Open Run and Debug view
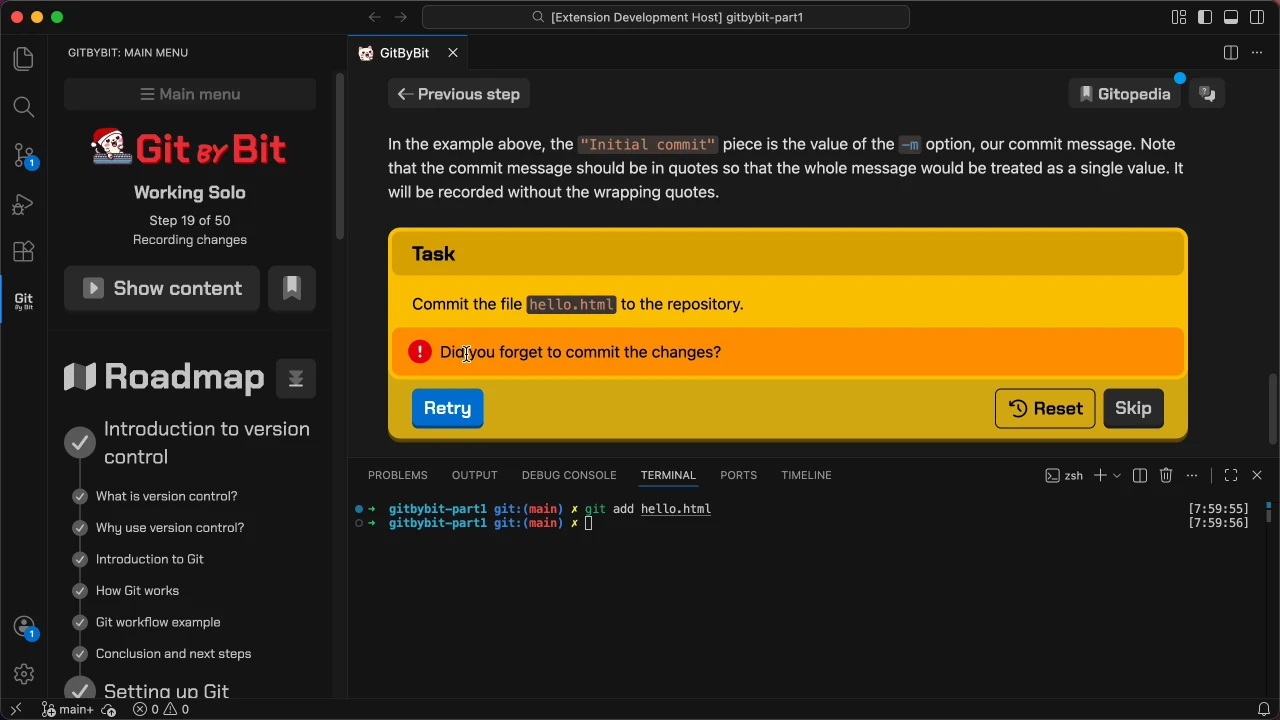The image size is (1280, 720). pos(23,204)
